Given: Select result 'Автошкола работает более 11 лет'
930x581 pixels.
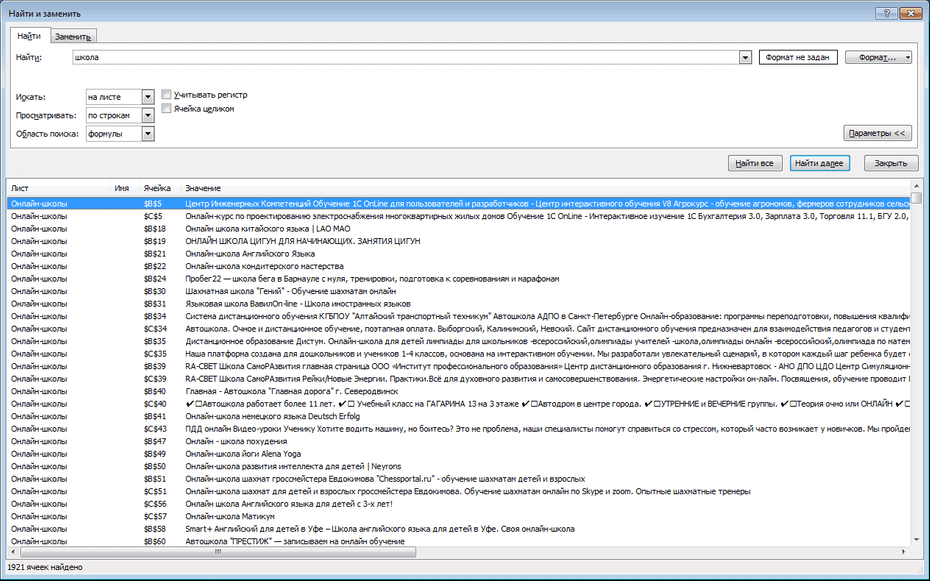Looking at the screenshot, I should click(x=458, y=404).
